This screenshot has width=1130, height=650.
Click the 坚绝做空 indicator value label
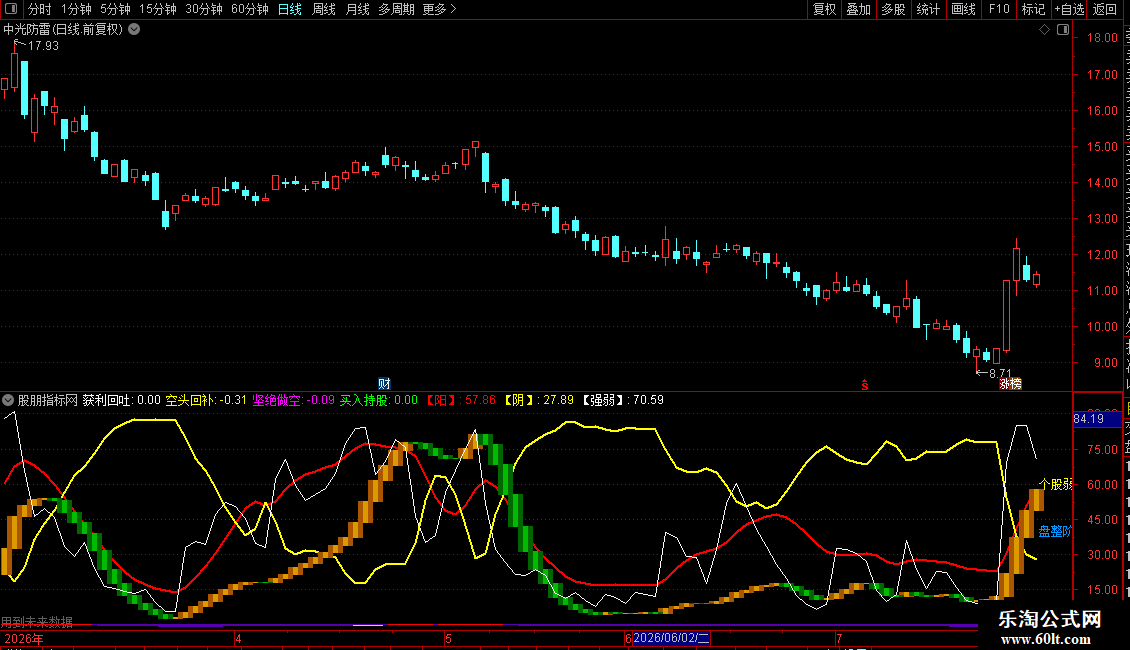tap(293, 400)
